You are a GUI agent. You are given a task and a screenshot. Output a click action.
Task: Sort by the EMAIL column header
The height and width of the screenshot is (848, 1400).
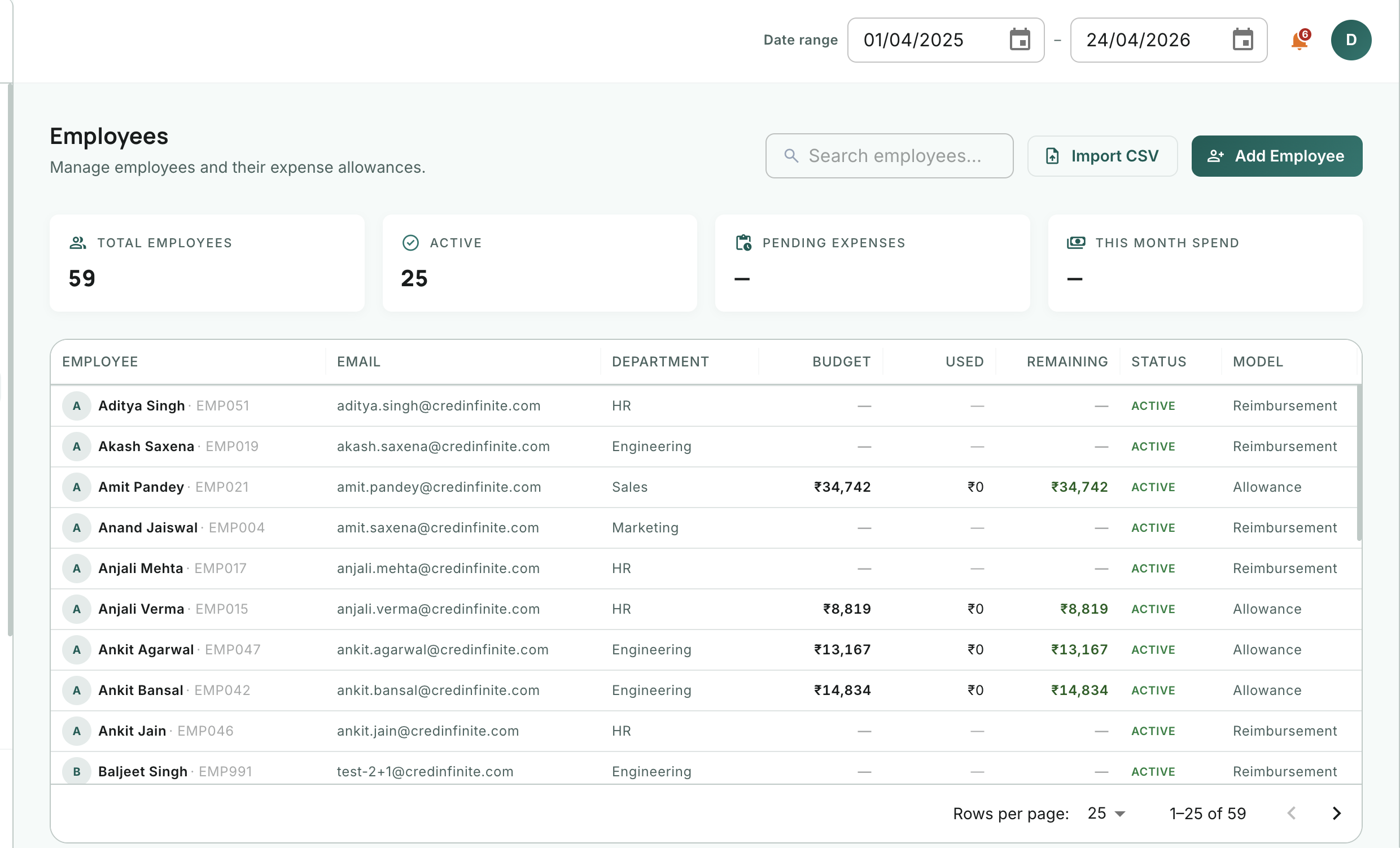point(358,361)
